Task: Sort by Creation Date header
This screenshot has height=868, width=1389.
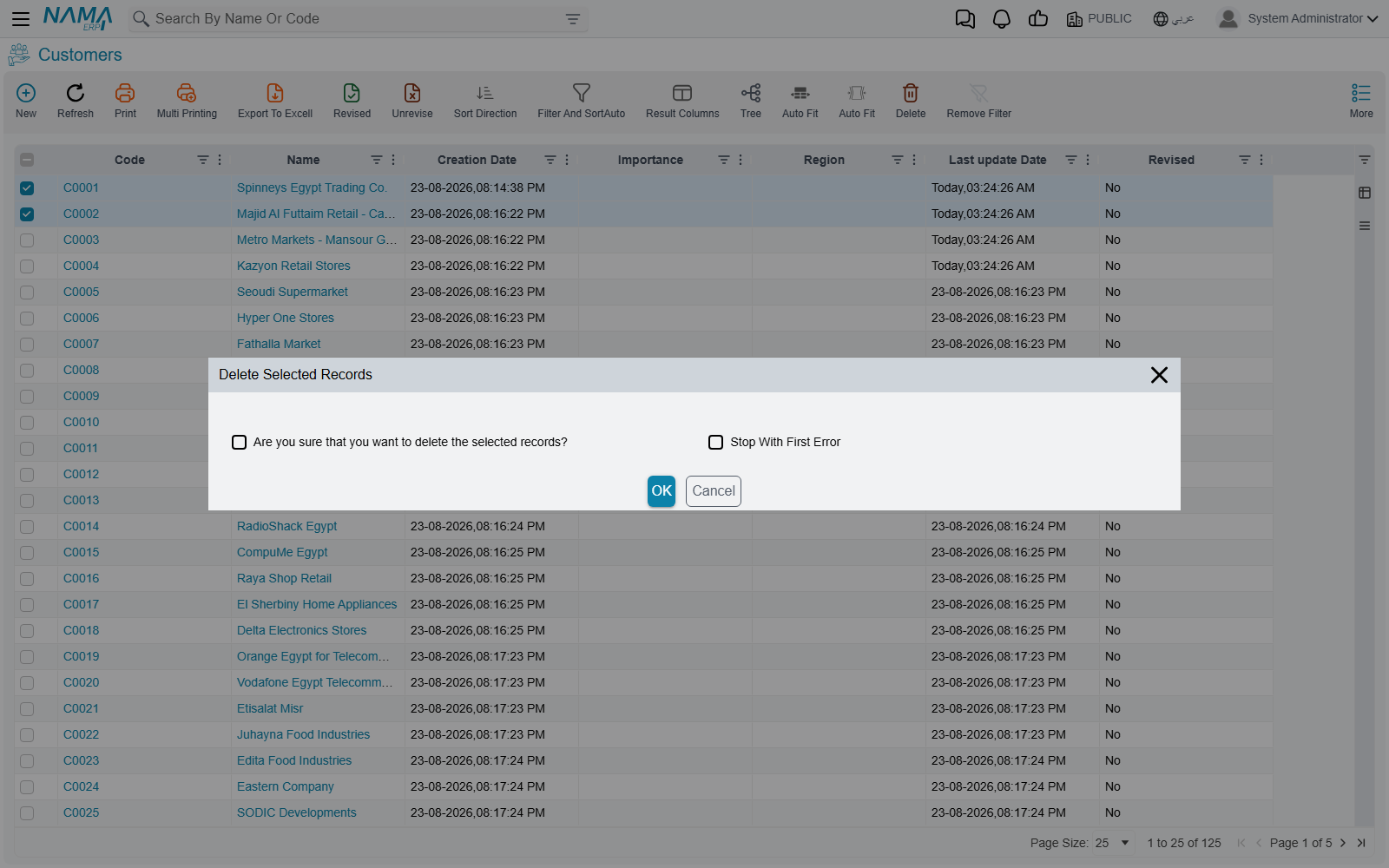Action: click(477, 160)
